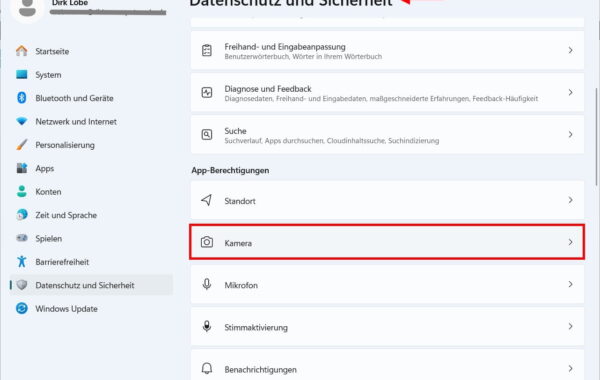Open Diagnose und Feedback settings
Image resolution: width=600 pixels, height=380 pixels.
pyautogui.click(x=387, y=92)
